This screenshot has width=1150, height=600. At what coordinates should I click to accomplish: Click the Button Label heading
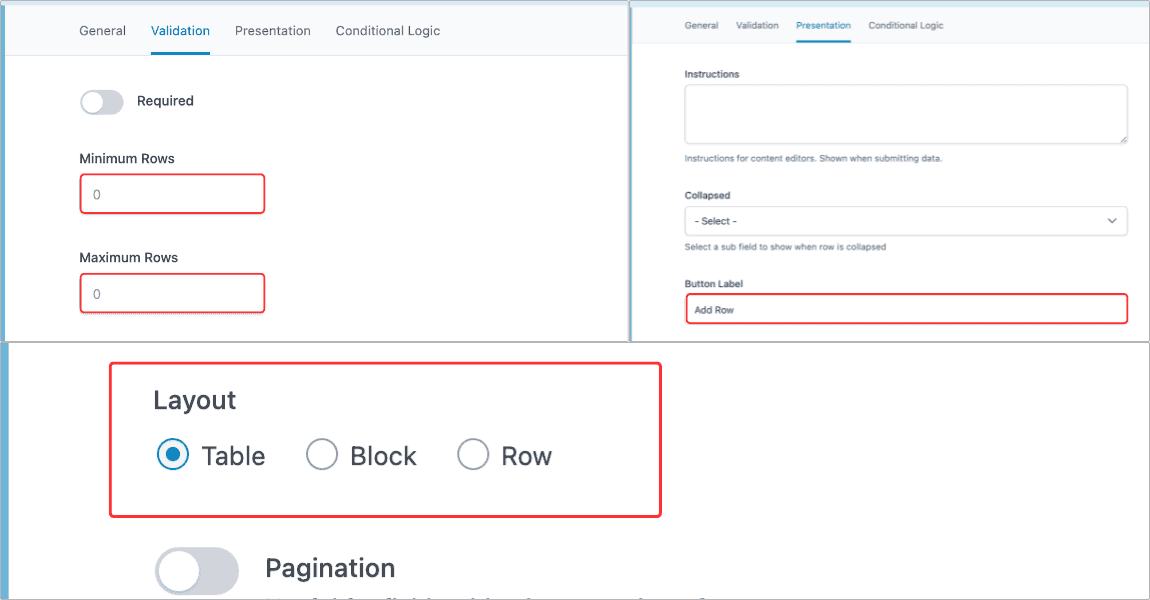click(x=714, y=284)
